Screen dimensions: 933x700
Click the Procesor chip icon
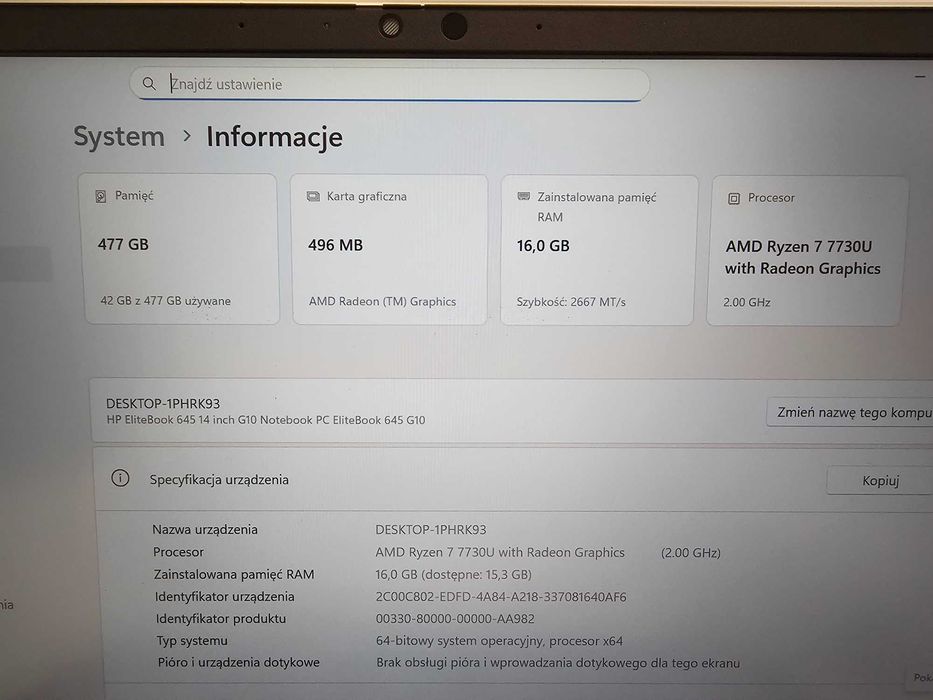(734, 198)
